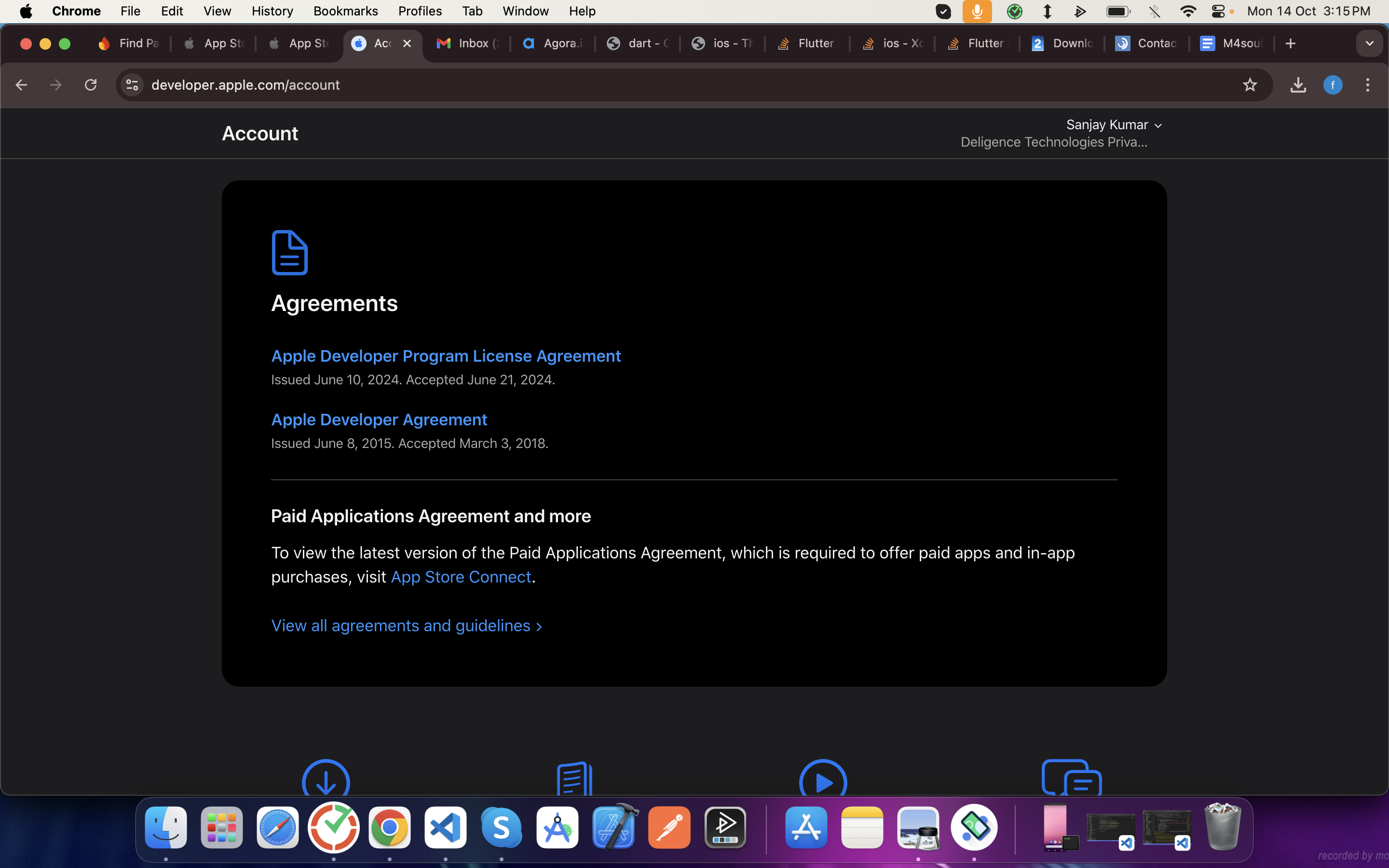Click the documentation pages icon
The width and height of the screenshot is (1389, 868).
click(574, 778)
